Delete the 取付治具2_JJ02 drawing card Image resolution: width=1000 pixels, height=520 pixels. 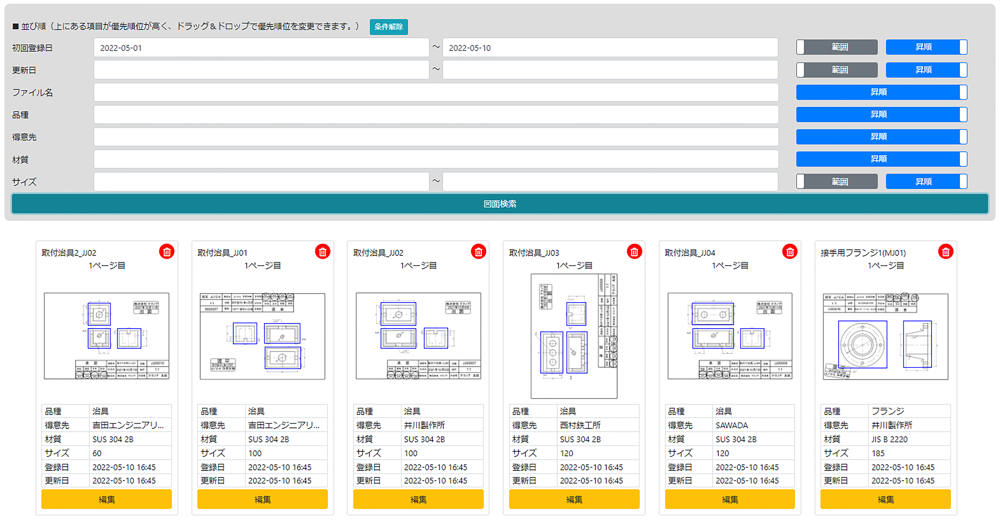point(166,251)
